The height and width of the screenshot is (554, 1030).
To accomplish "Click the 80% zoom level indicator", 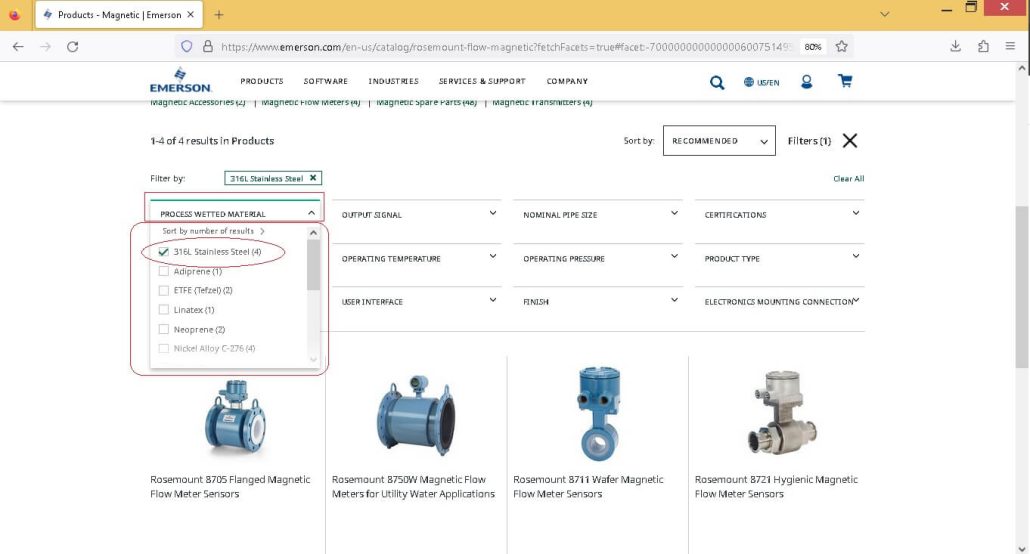I will click(x=813, y=47).
